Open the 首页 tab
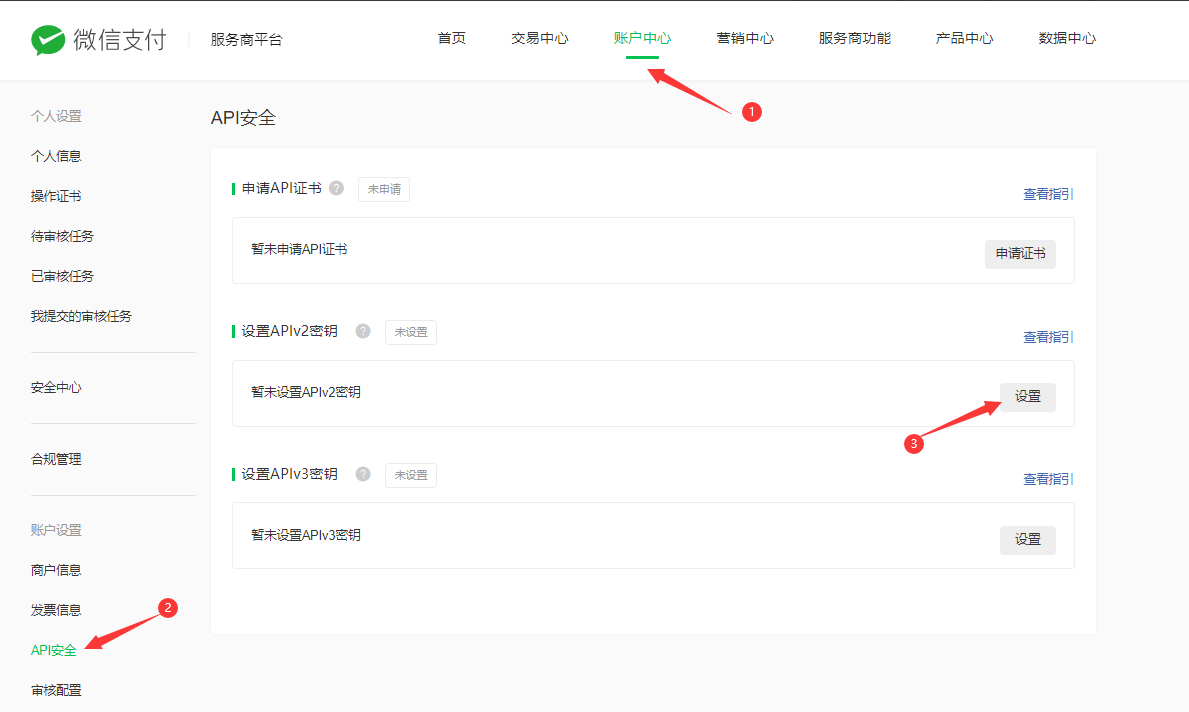This screenshot has width=1189, height=712. 451,39
